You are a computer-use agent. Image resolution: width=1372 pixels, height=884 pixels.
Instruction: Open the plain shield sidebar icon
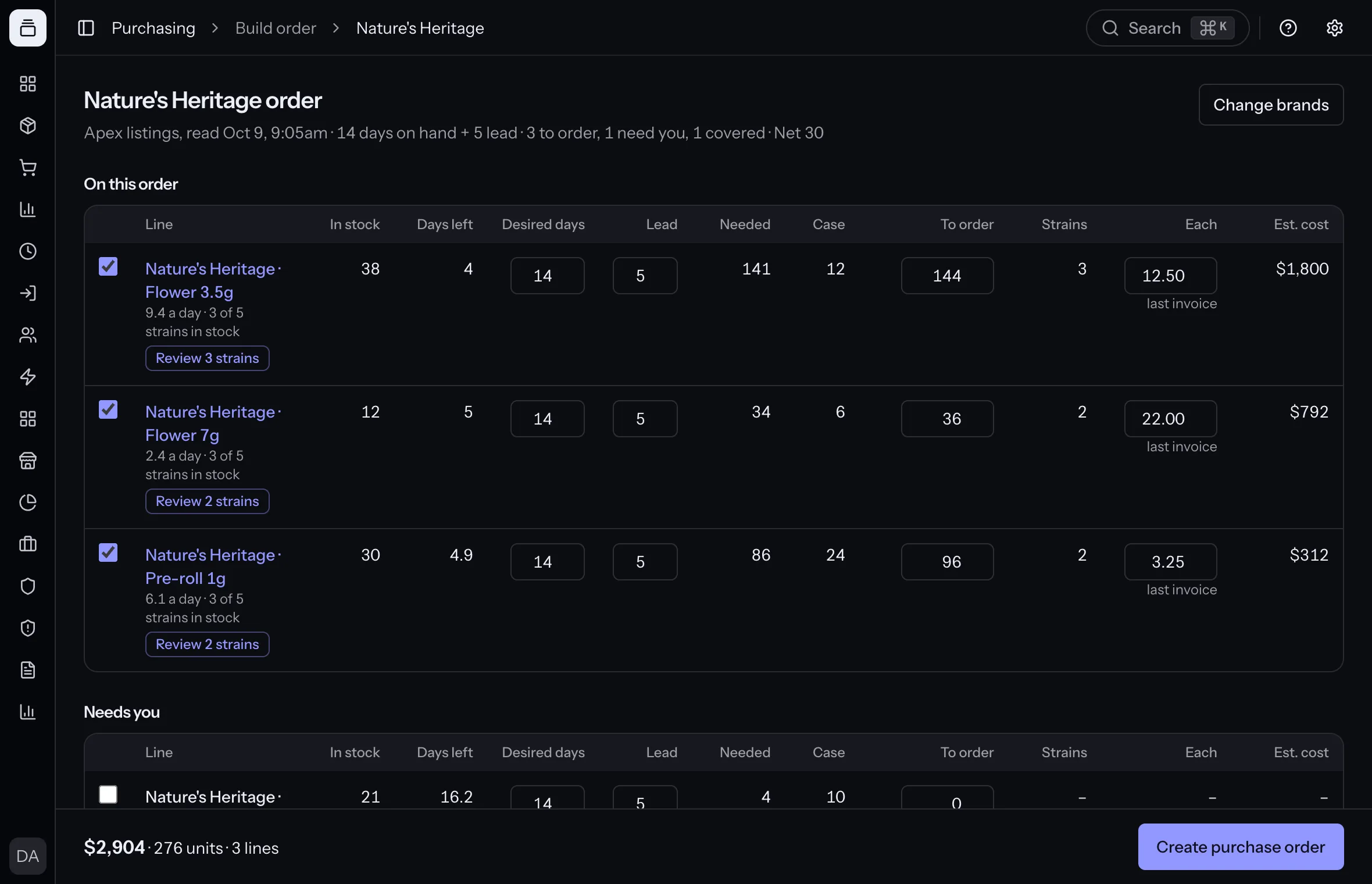28,586
